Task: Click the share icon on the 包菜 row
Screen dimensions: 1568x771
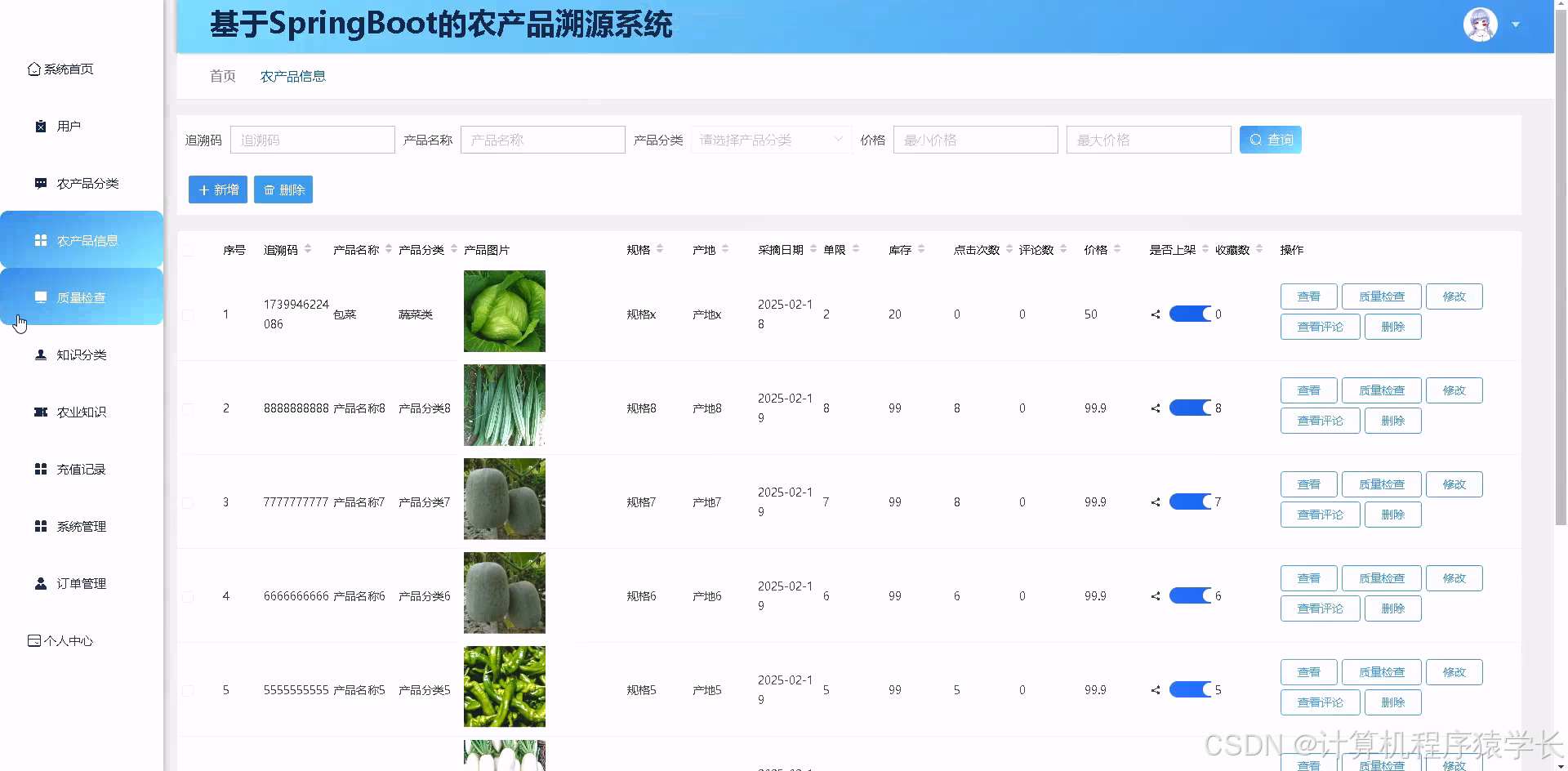Action: click(x=1154, y=314)
